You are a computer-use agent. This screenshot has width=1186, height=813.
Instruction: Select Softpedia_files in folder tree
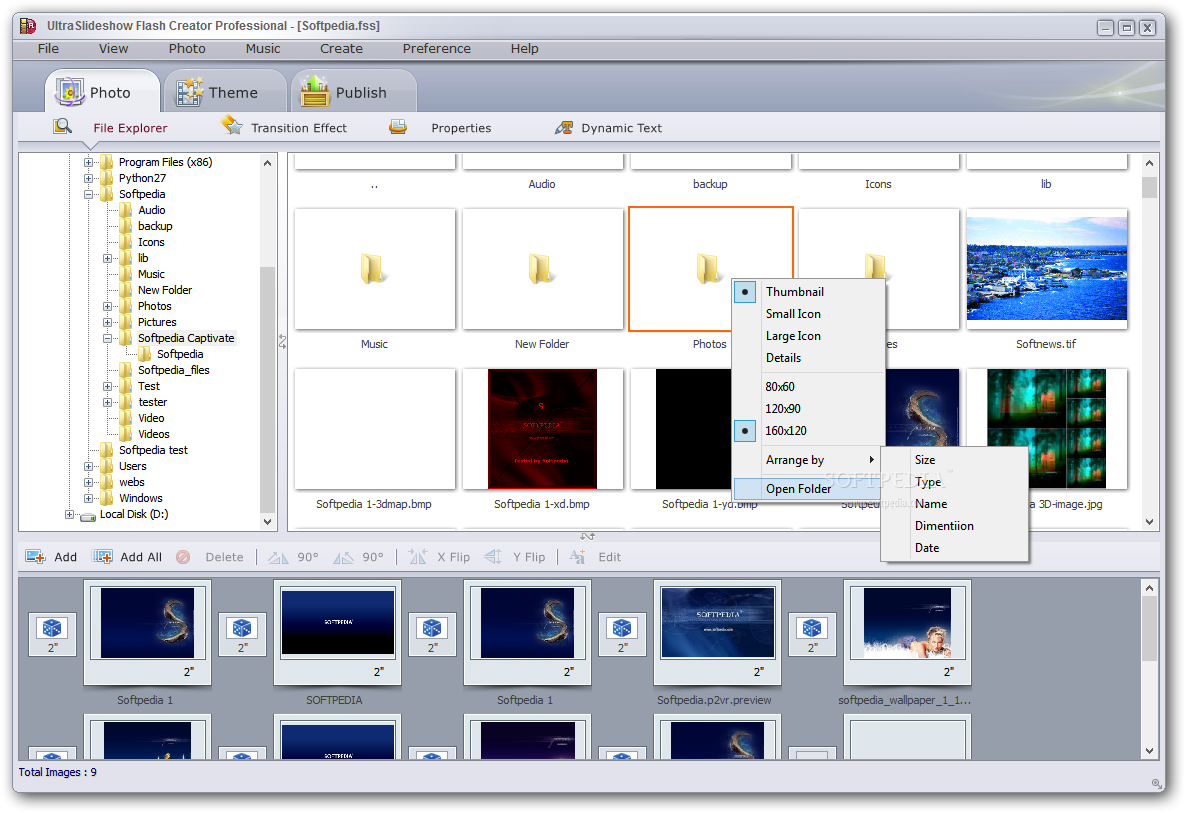pos(173,370)
